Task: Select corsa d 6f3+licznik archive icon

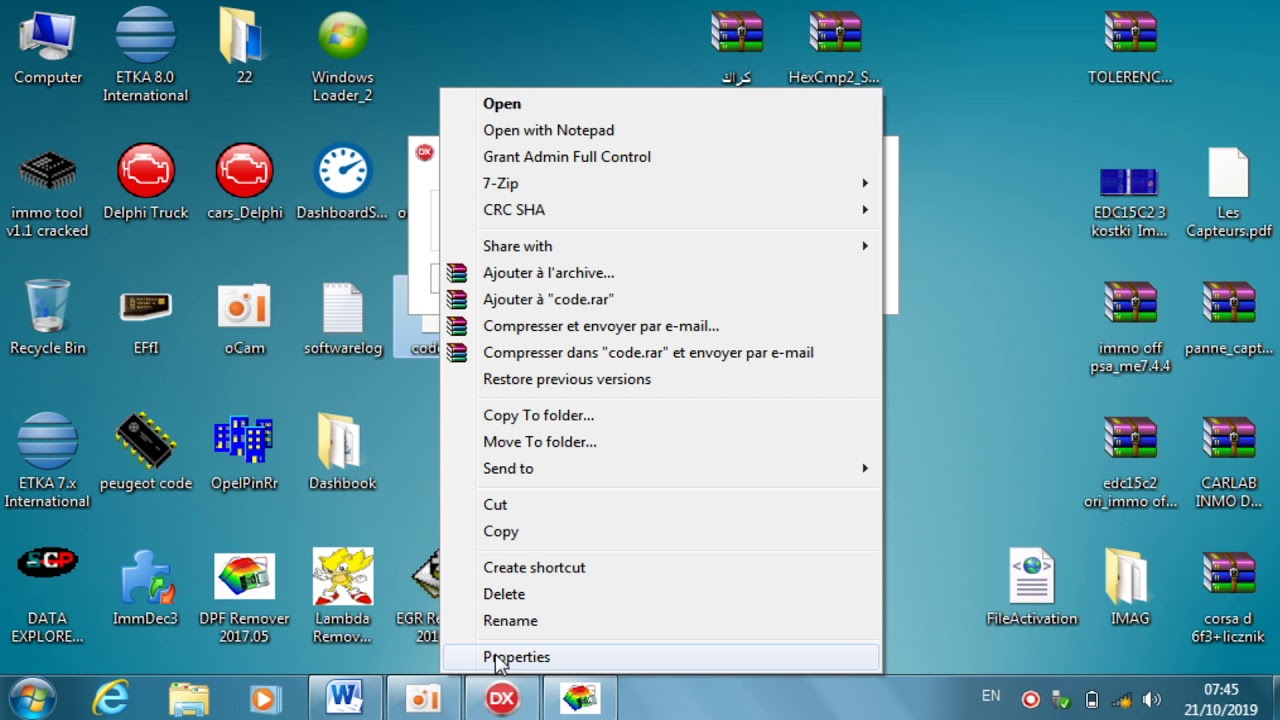Action: coord(1229,596)
